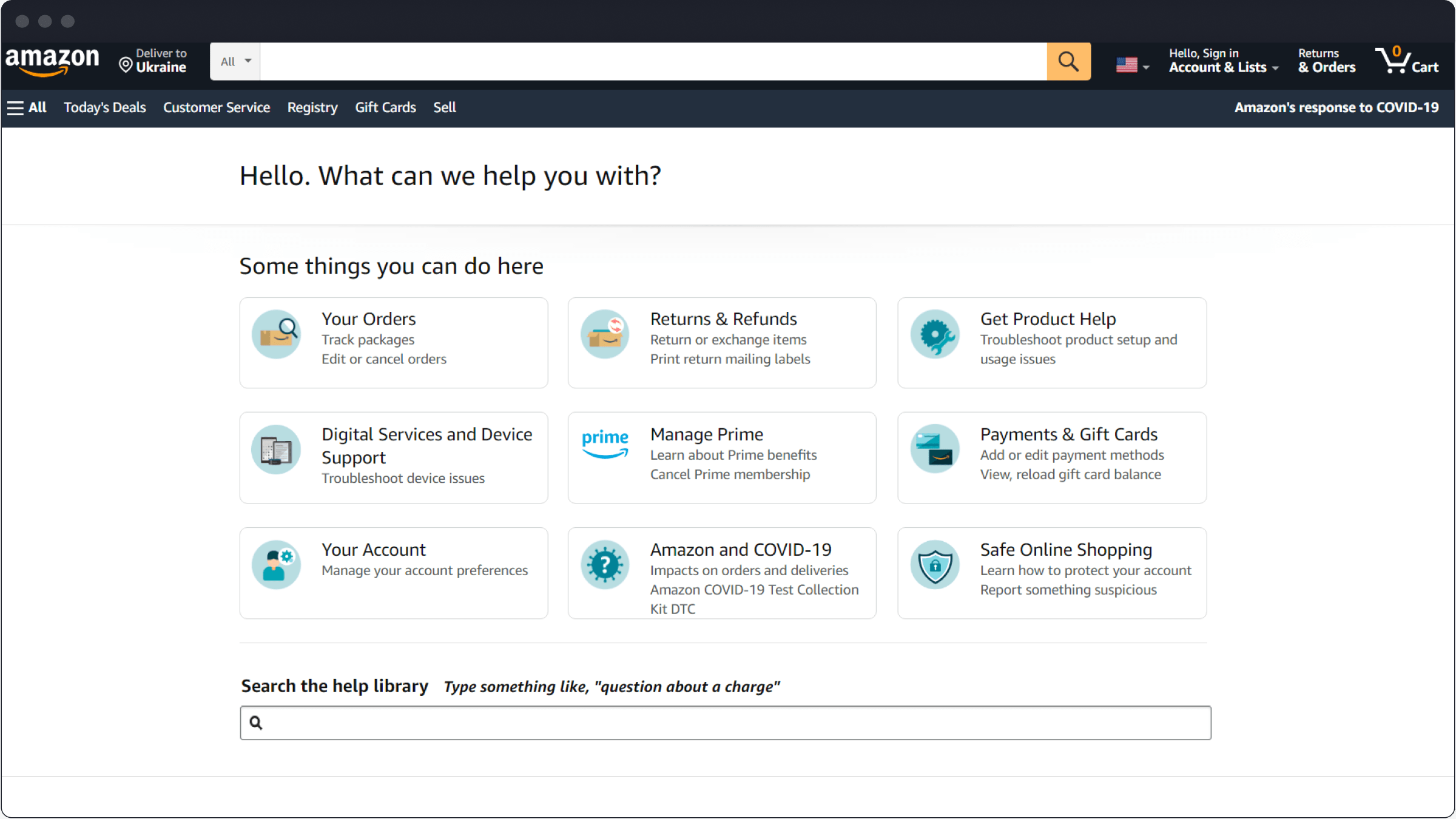Click the Your Account person icon
This screenshot has width=1456, height=819.
[277, 565]
